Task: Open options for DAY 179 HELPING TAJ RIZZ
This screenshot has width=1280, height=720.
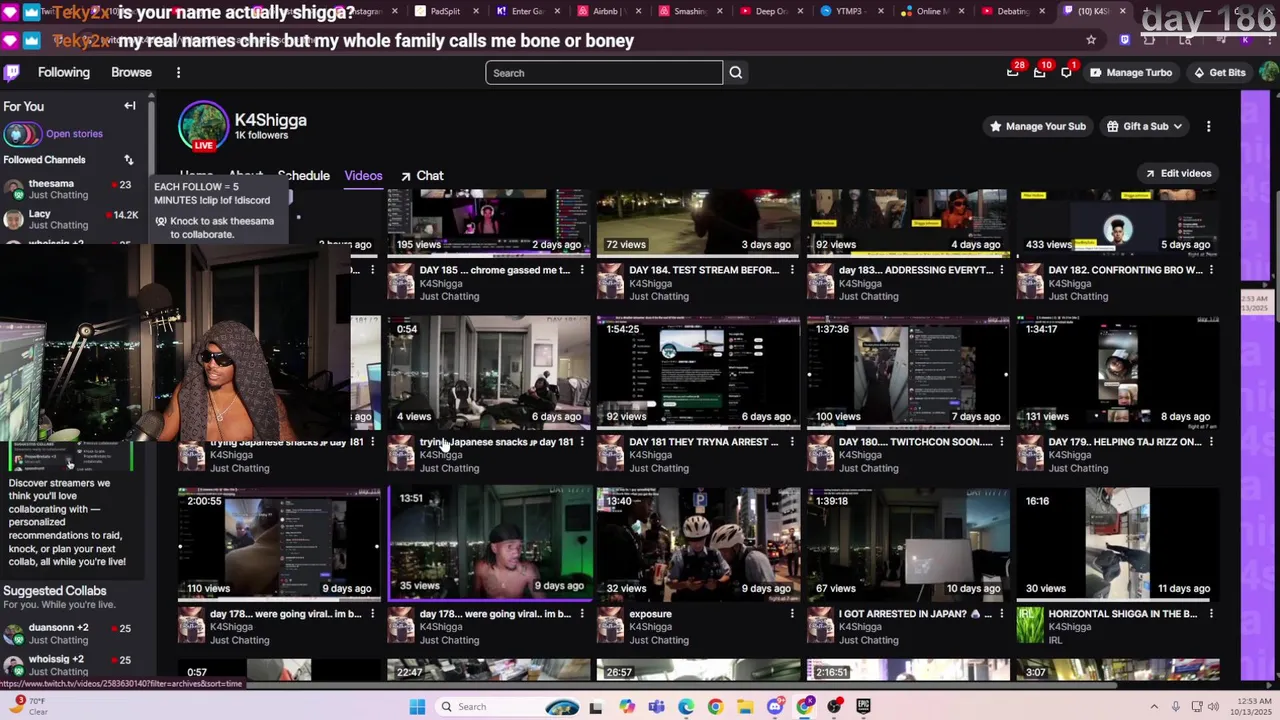Action: 1211,442
